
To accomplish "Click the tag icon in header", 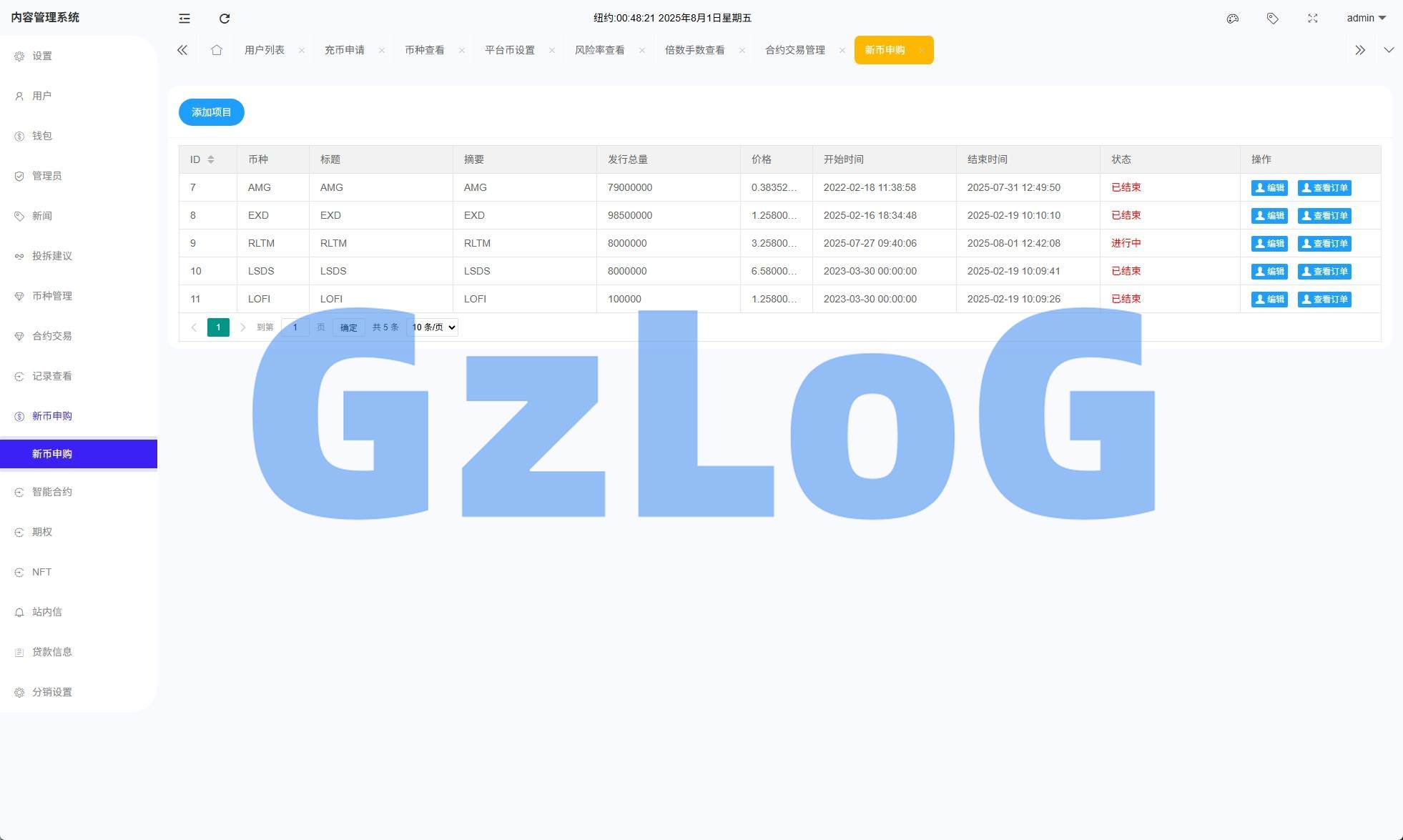I will coord(1272,19).
